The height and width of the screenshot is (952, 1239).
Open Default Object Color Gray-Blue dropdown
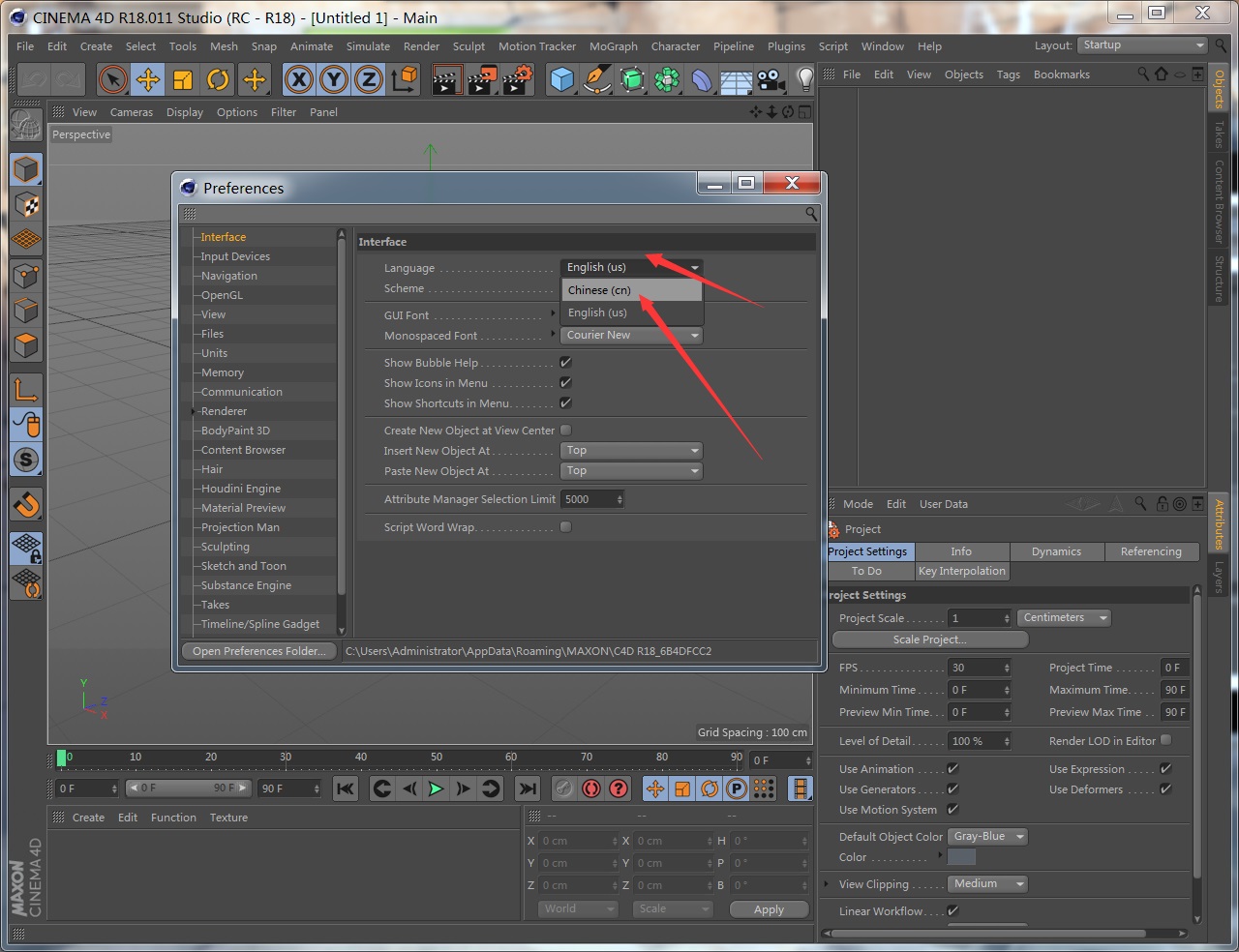coord(987,836)
